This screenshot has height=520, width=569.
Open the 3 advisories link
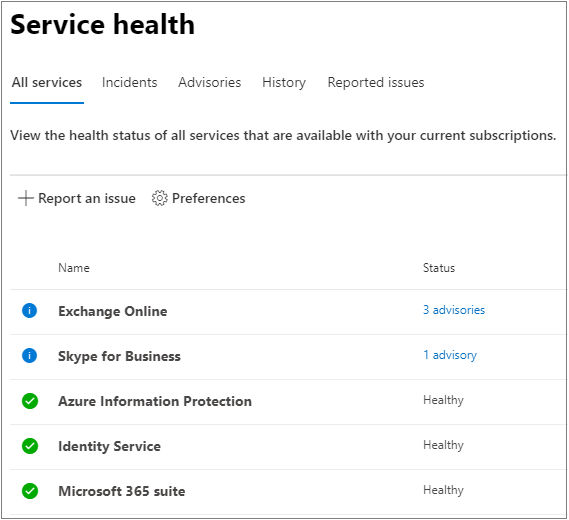pyautogui.click(x=454, y=310)
